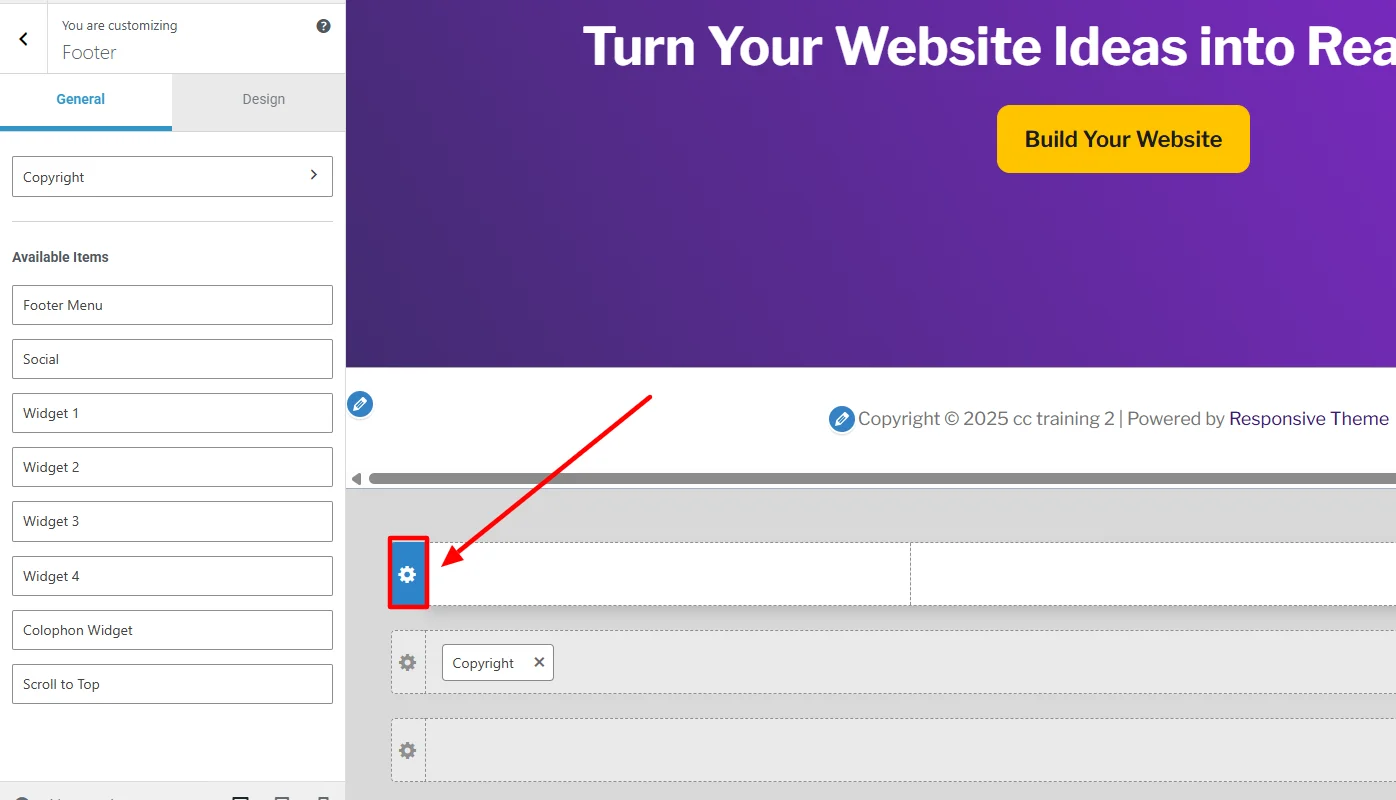This screenshot has width=1396, height=800.
Task: Open the help question mark icon
Action: 323,26
